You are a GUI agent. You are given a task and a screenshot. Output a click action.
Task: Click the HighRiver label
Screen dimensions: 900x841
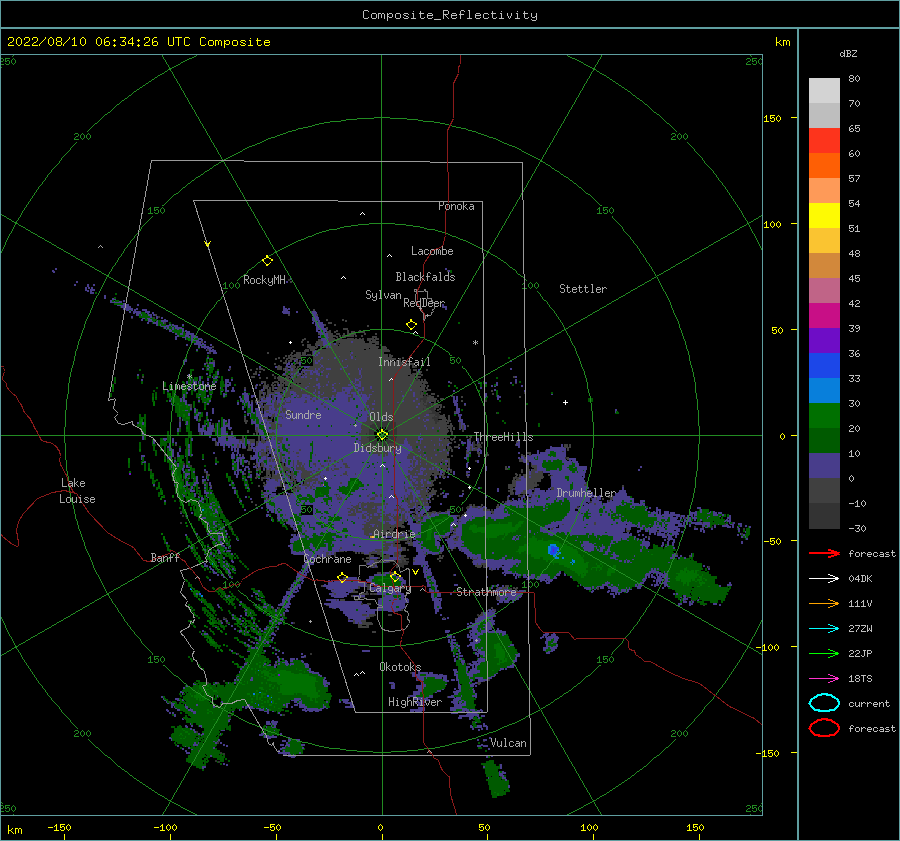coord(415,702)
